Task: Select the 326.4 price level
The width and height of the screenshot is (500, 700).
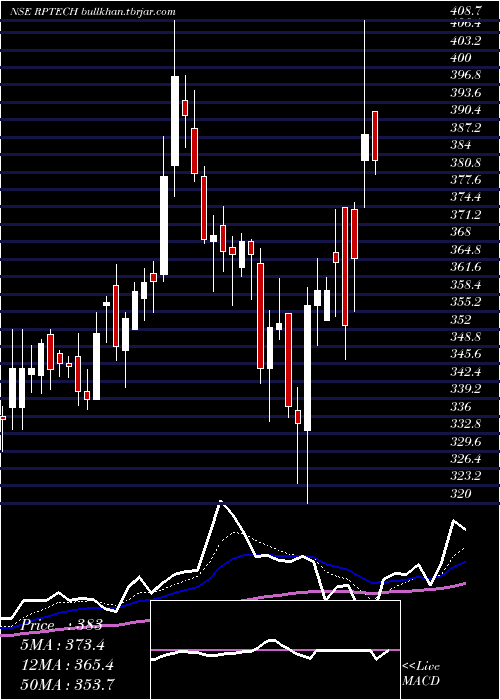Action: click(466, 459)
